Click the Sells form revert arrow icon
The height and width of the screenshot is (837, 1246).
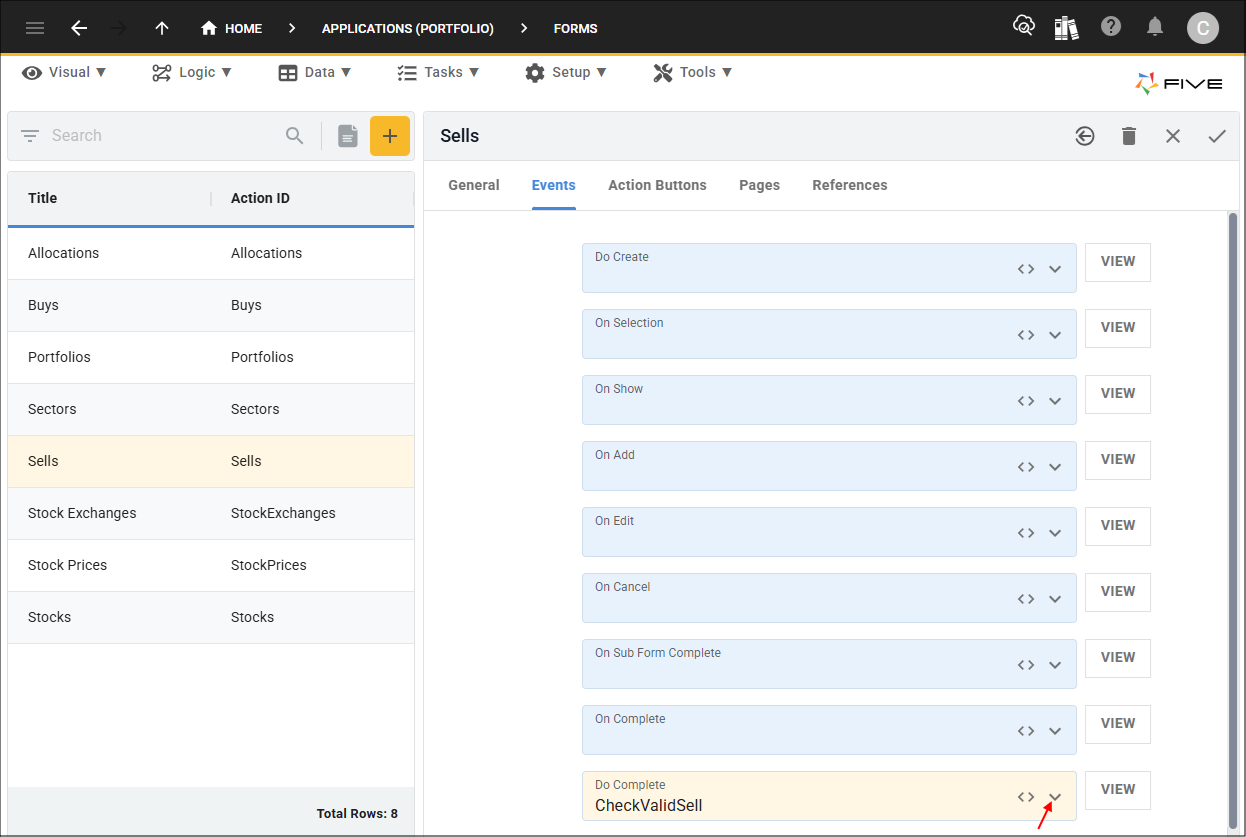tap(1085, 136)
